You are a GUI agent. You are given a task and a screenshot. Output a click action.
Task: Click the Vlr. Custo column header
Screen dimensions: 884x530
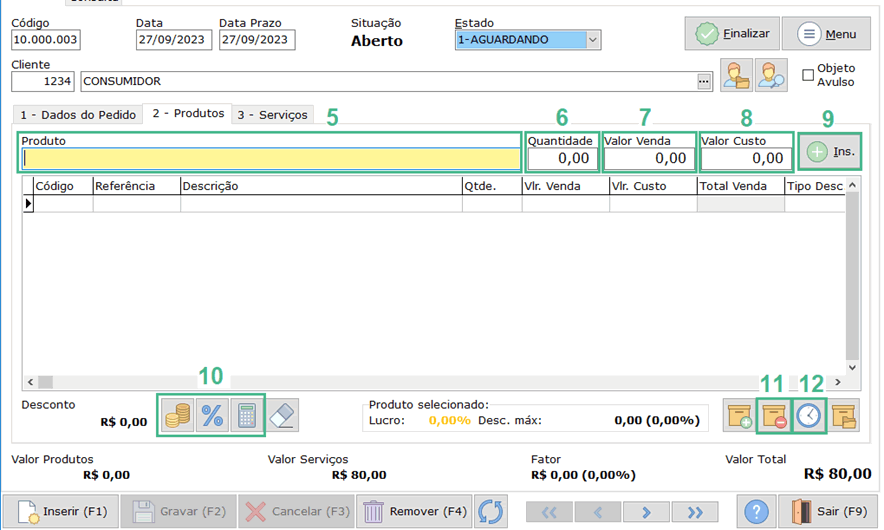tap(653, 186)
